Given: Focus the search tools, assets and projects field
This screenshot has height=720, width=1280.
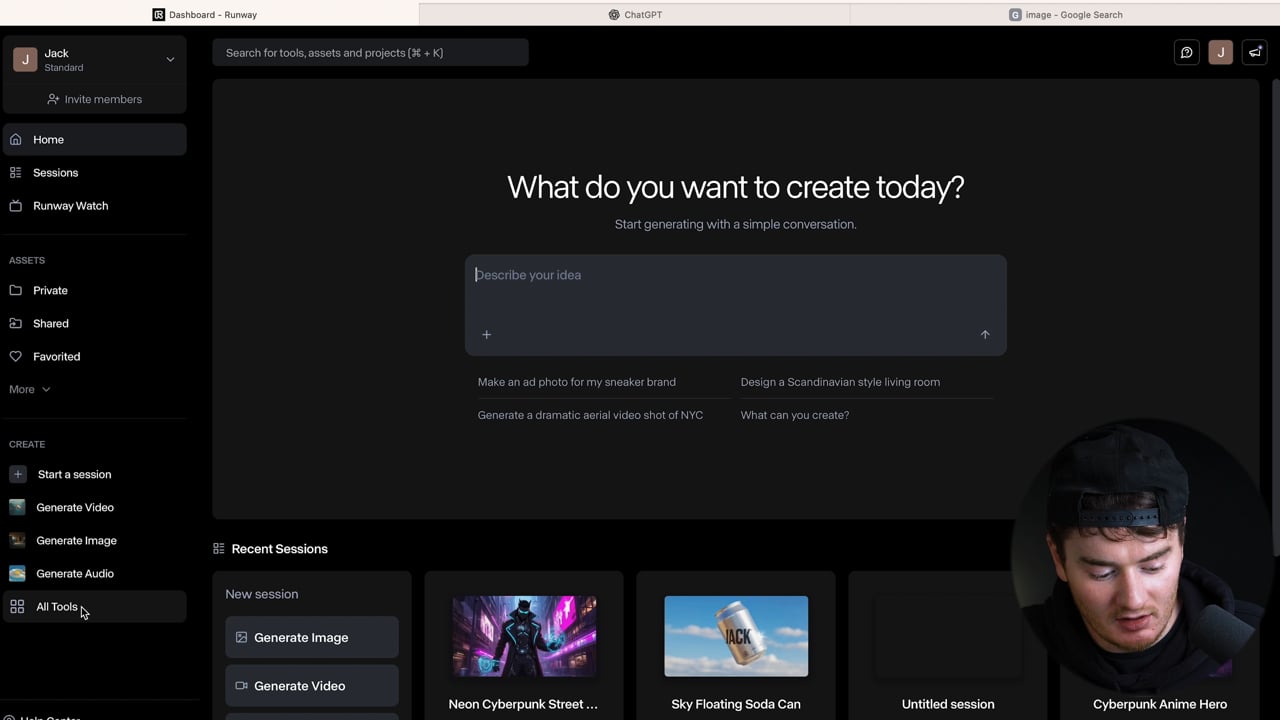Looking at the screenshot, I should pyautogui.click(x=370, y=53).
